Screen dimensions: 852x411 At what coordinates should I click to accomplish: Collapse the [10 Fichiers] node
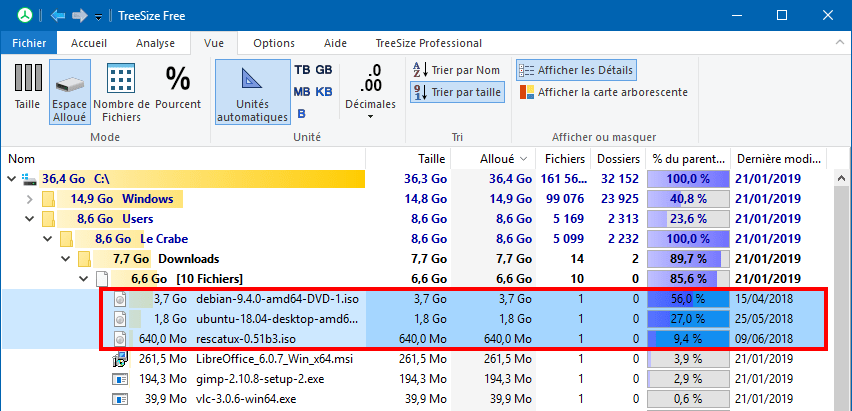[84, 279]
